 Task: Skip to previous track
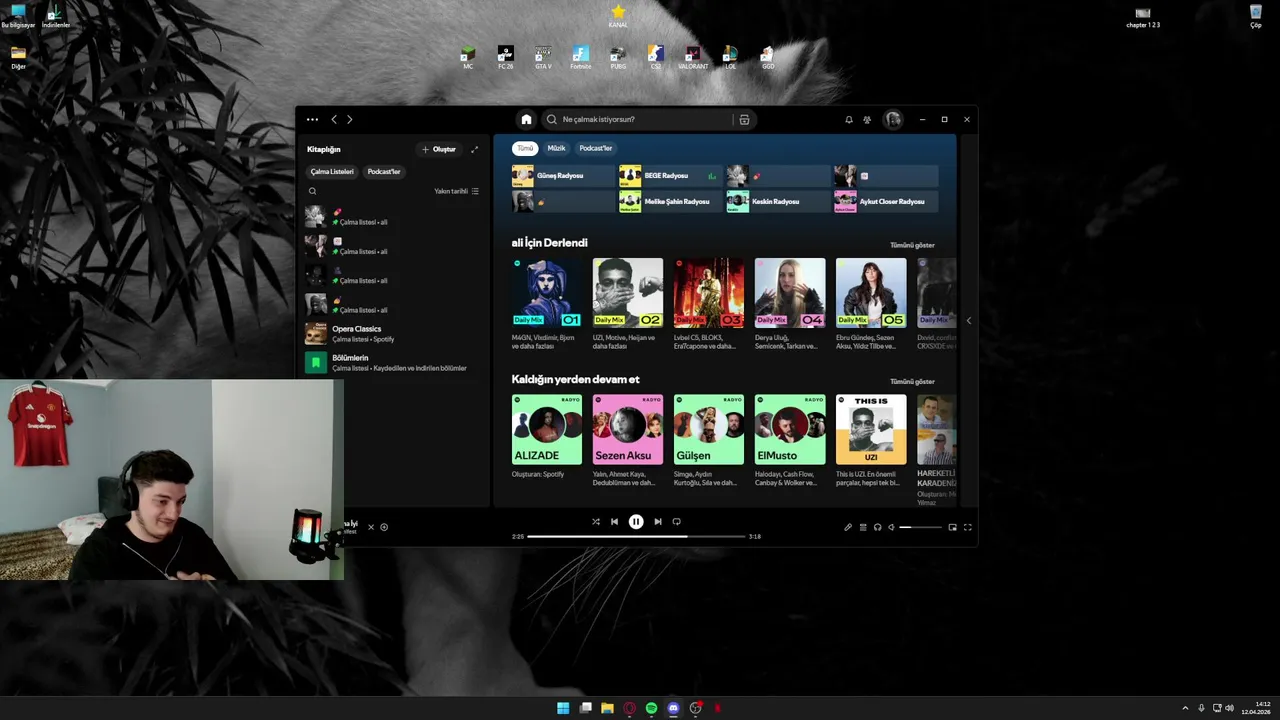(x=614, y=521)
